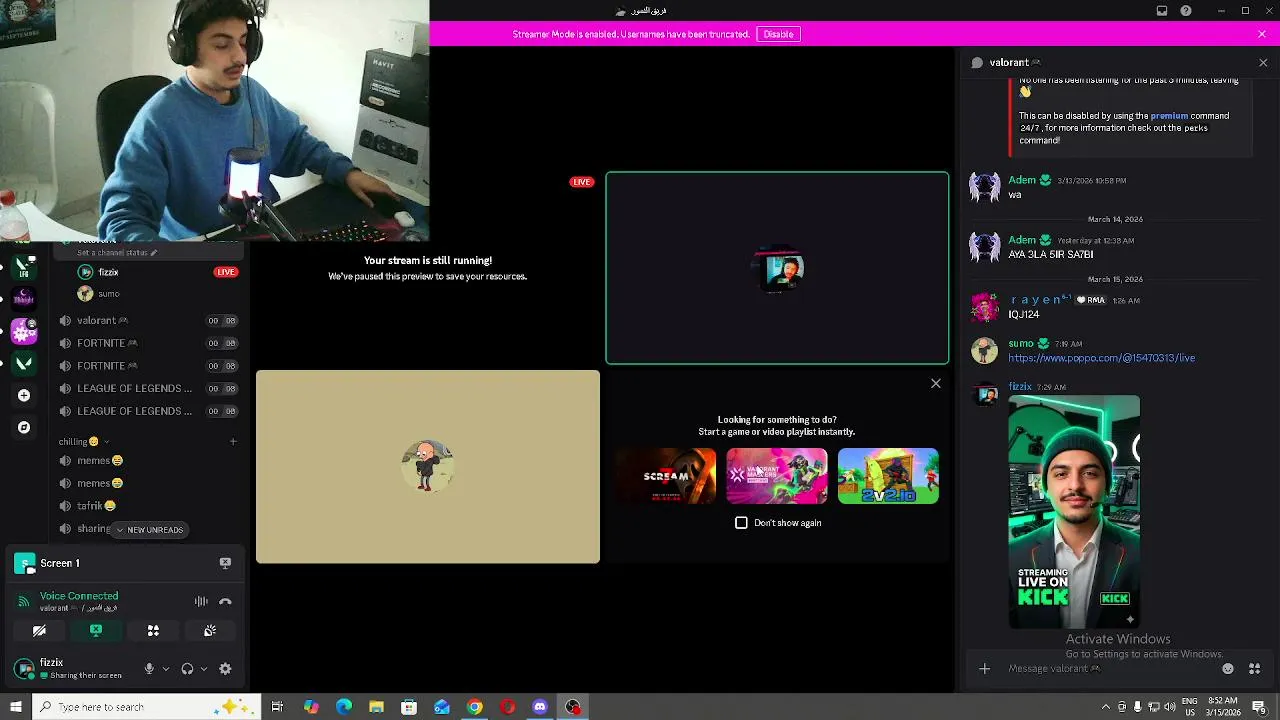Click the valorant chat header icon
This screenshot has height=720, width=1280.
pos(977,62)
